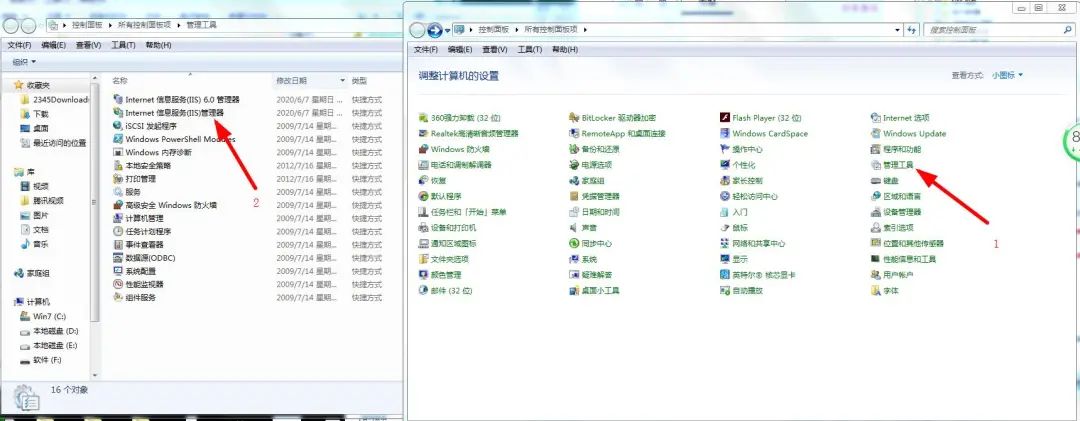Click the 程序和功能 link

coord(902,149)
